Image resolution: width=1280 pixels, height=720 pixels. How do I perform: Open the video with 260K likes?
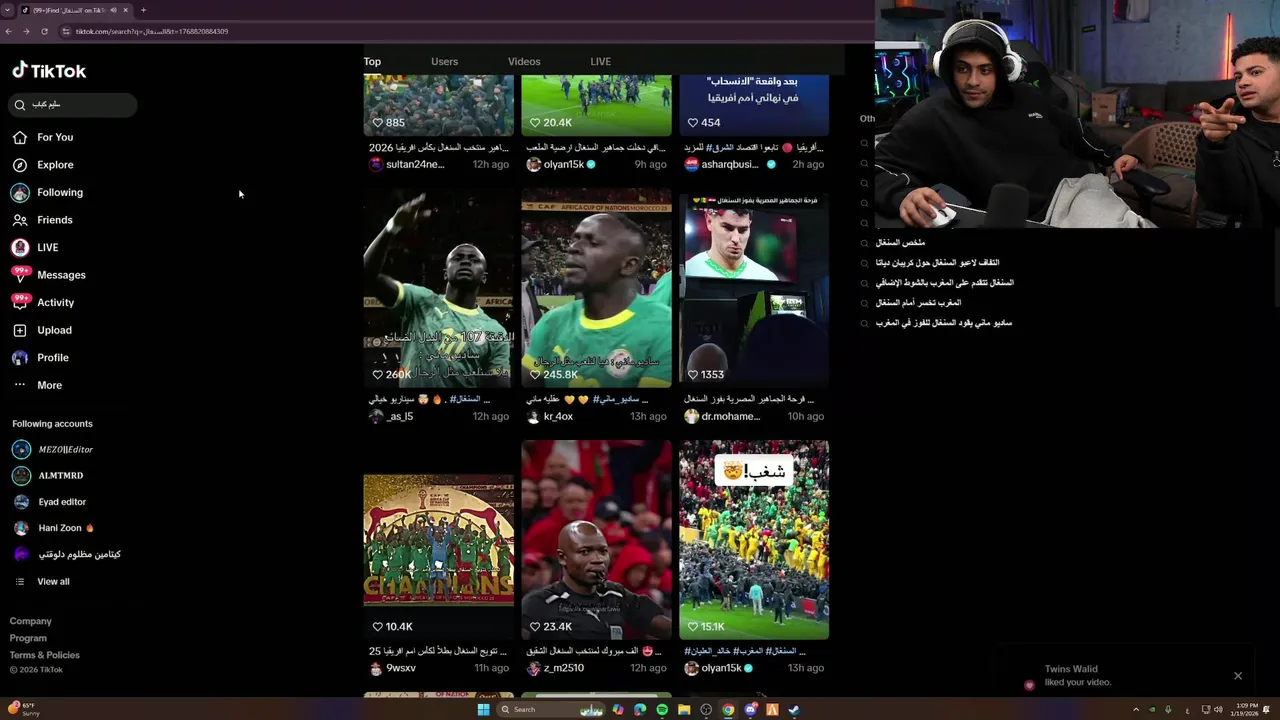click(x=438, y=288)
